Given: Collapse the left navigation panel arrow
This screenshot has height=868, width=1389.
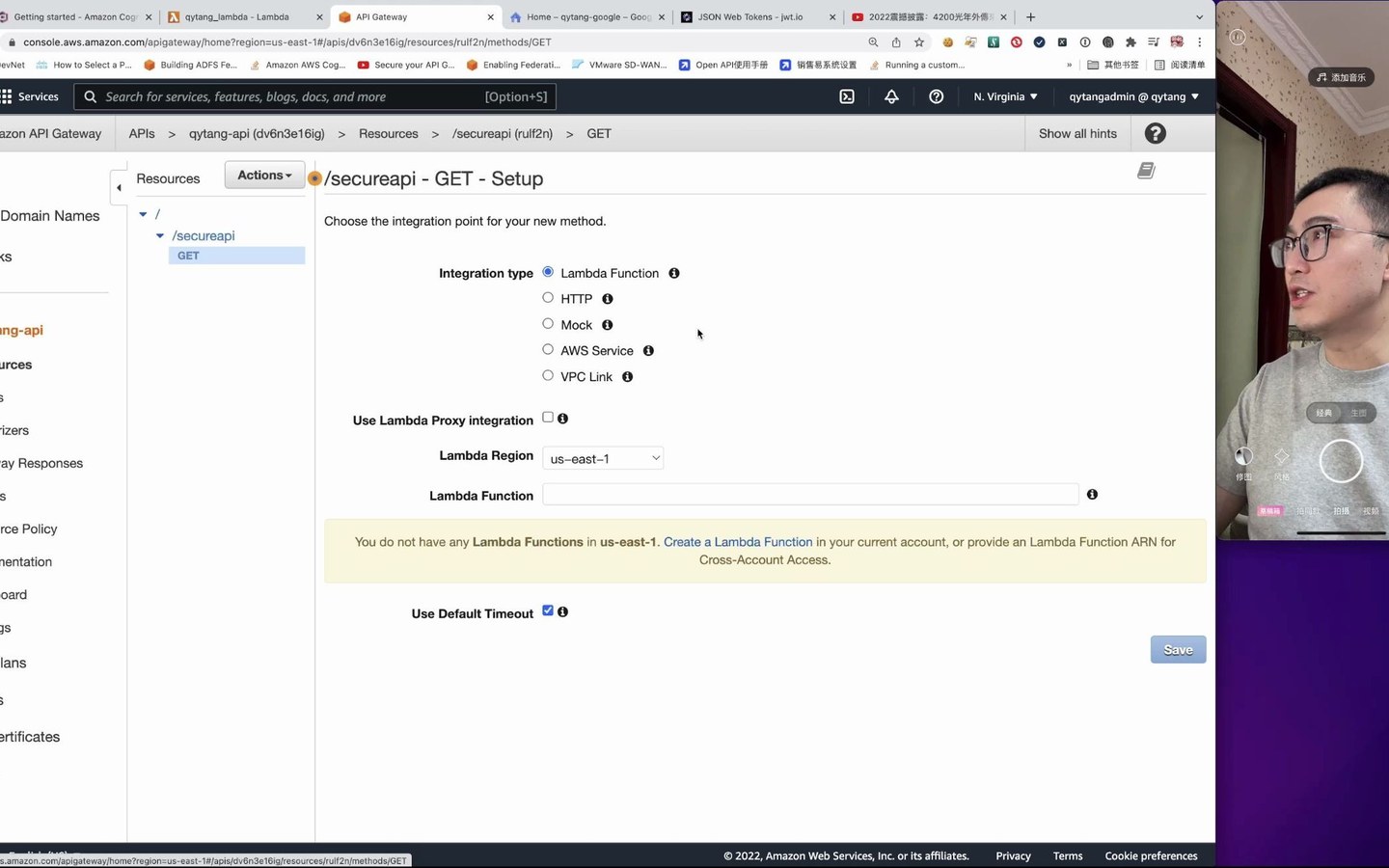Looking at the screenshot, I should (x=119, y=187).
